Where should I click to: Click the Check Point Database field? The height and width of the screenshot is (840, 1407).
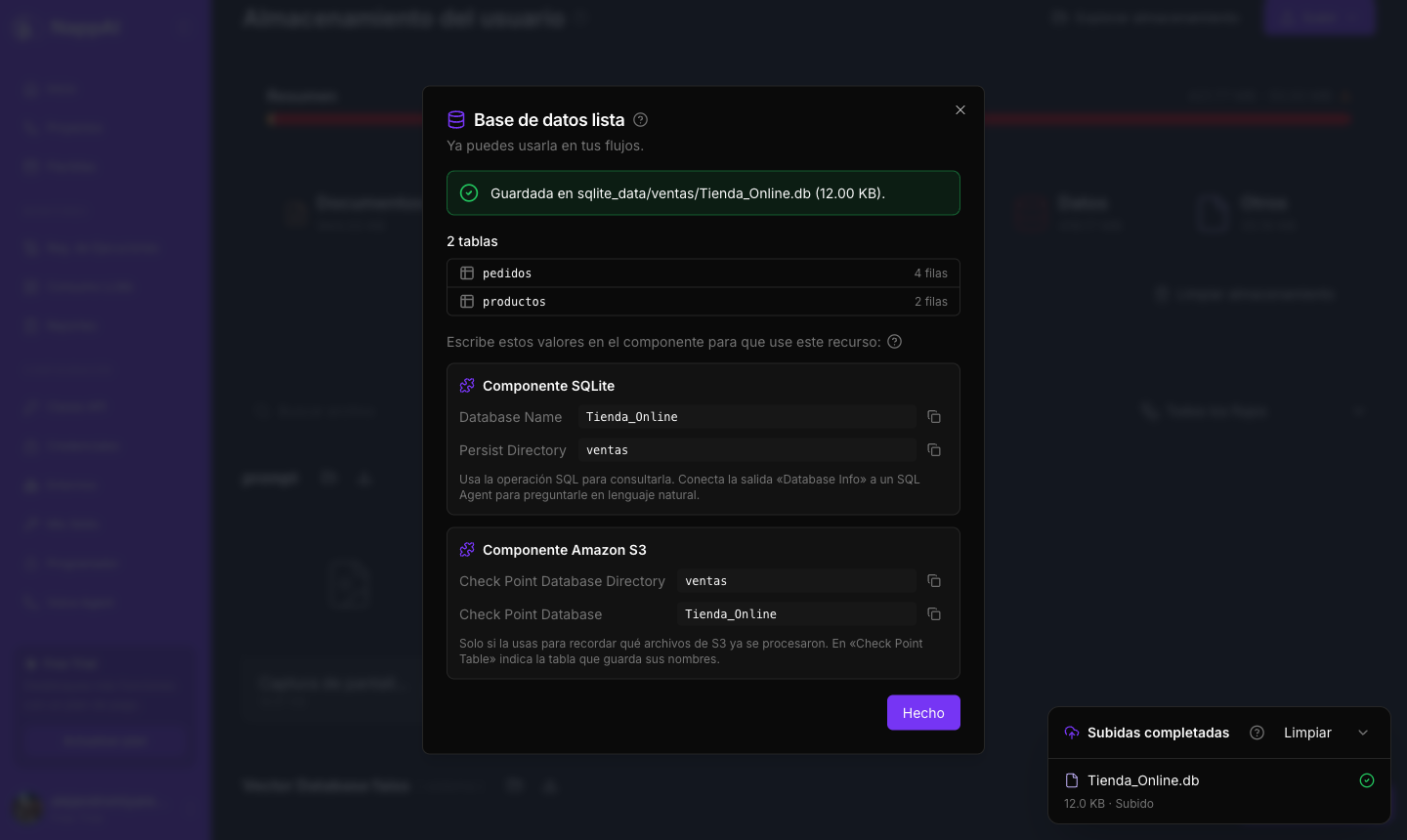pyautogui.click(x=796, y=614)
